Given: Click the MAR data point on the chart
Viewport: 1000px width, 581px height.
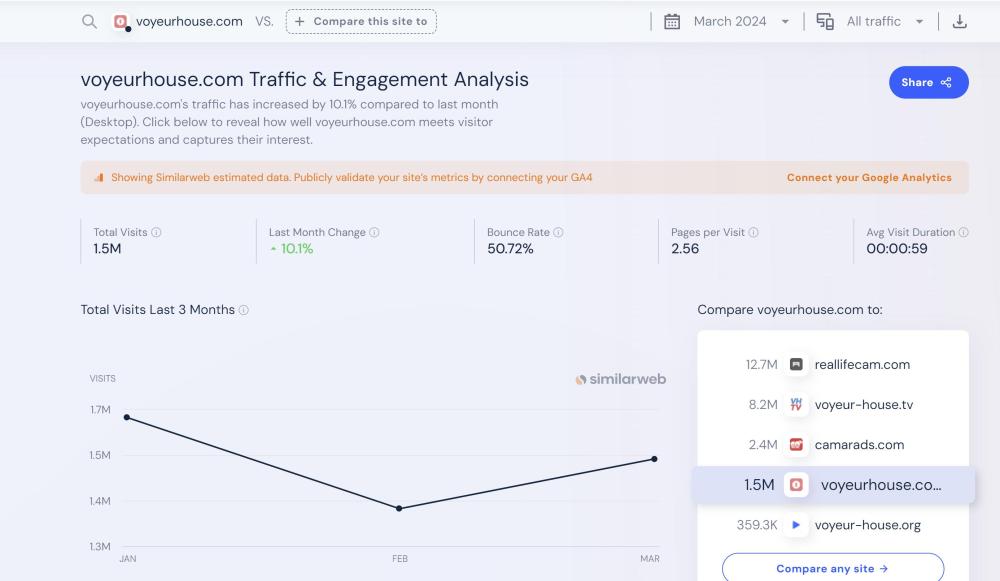Looking at the screenshot, I should [x=654, y=459].
